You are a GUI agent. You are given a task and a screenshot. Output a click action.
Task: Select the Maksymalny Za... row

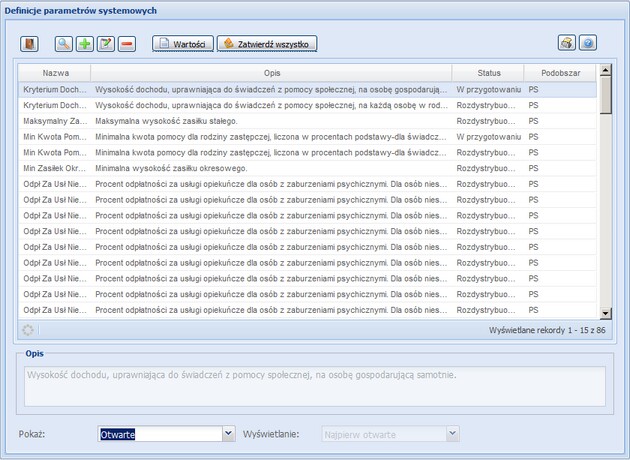[307, 121]
